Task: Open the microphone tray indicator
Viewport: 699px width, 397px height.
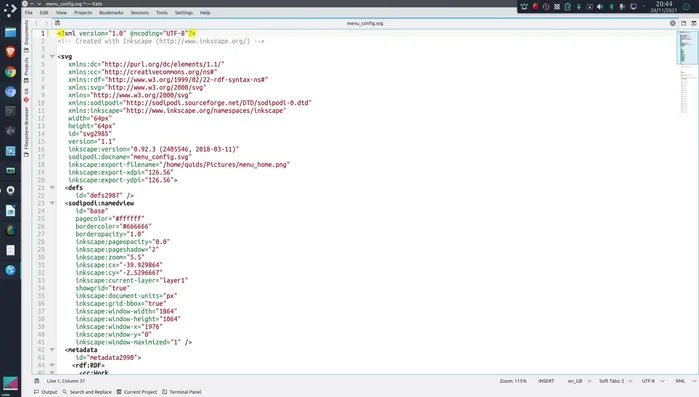Action: [x=622, y=7]
